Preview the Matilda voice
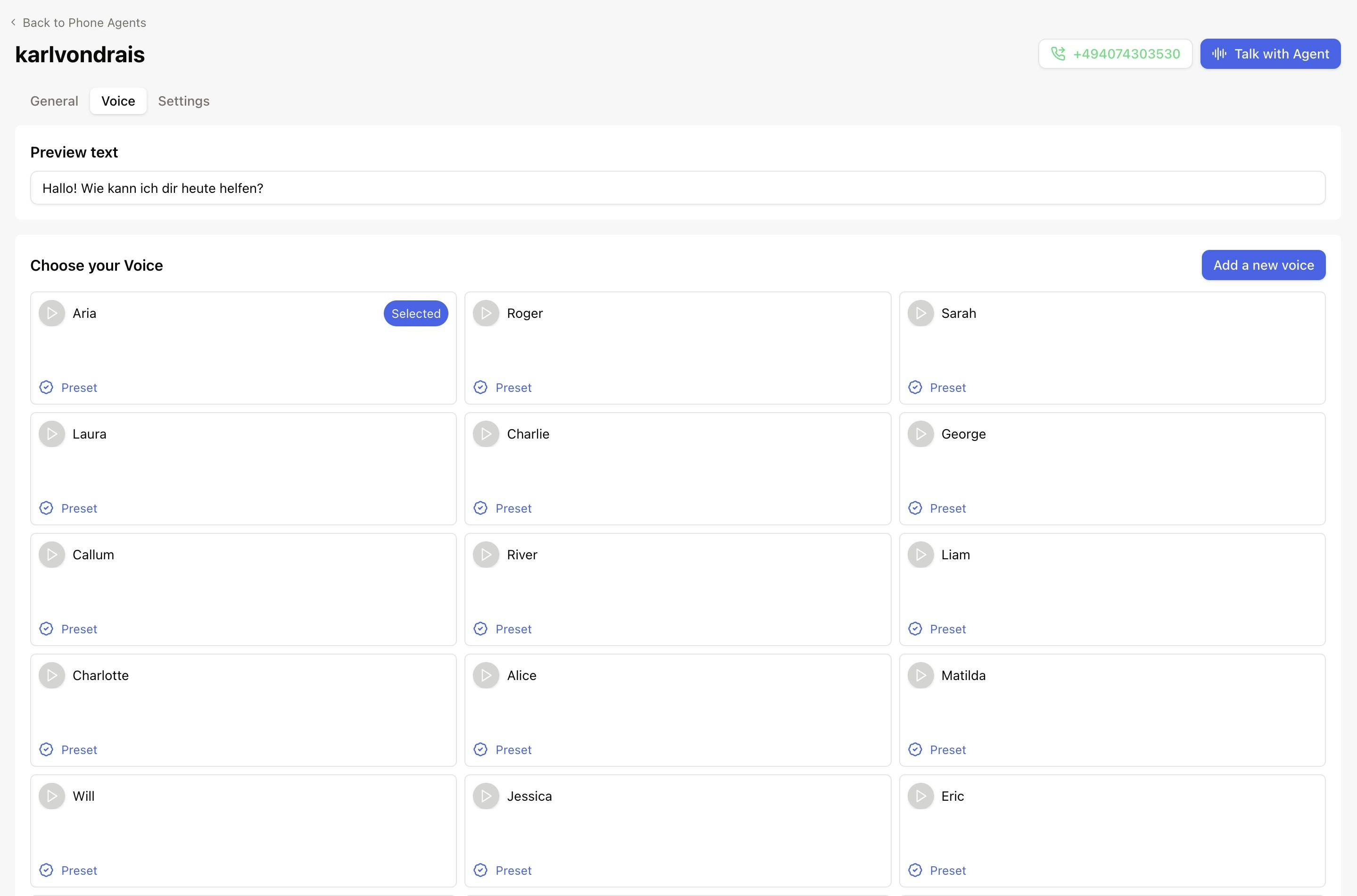 920,675
